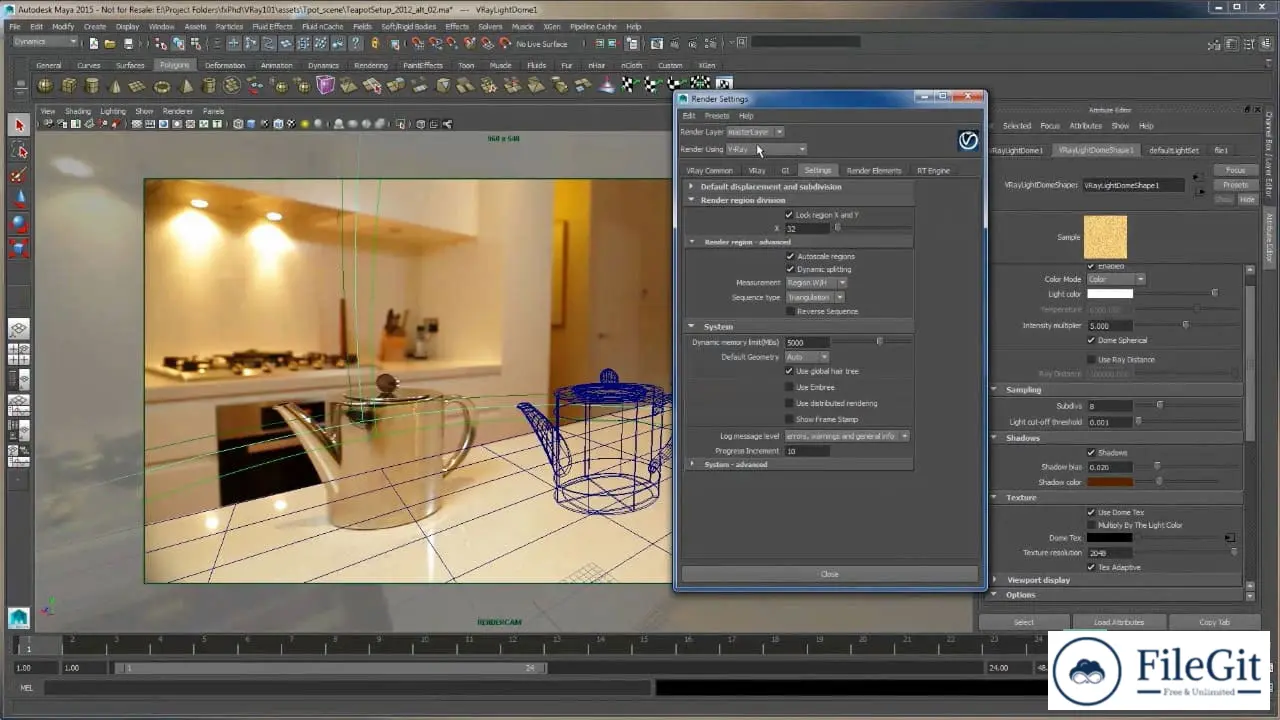Click the Dome Tex map button icon
The image size is (1280, 720).
click(1229, 537)
